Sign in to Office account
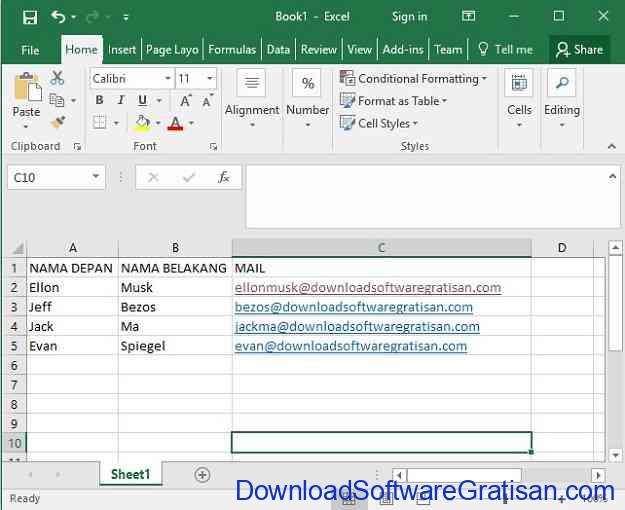The image size is (625, 510). click(x=409, y=17)
